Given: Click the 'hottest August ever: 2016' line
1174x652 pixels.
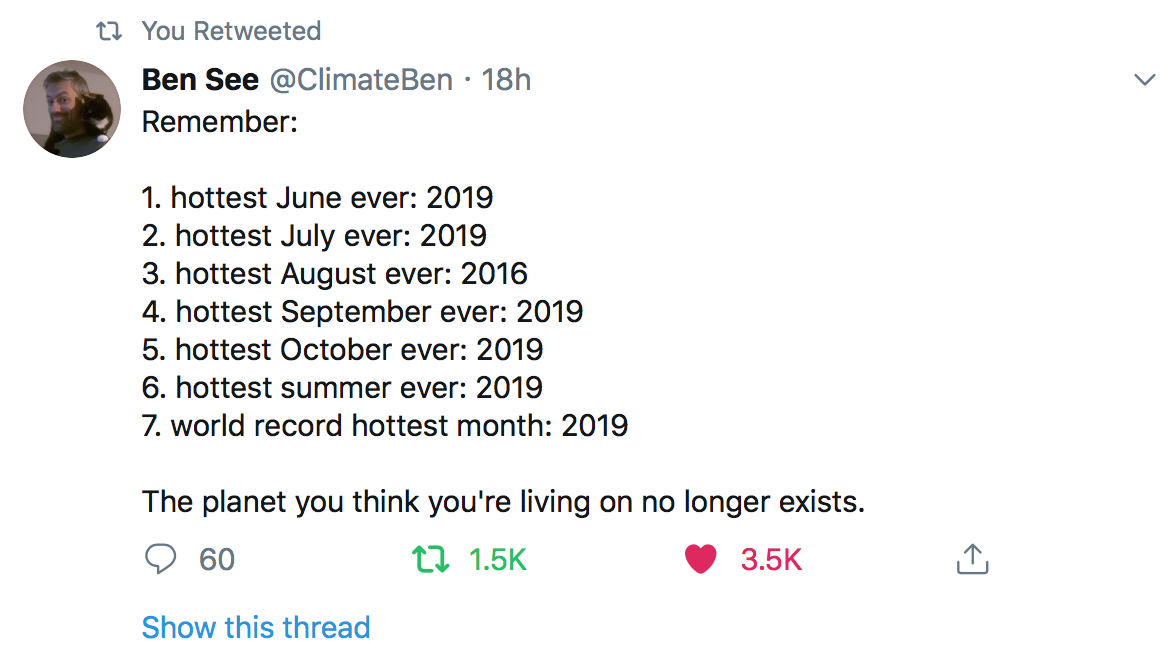Looking at the screenshot, I should click(x=335, y=273).
